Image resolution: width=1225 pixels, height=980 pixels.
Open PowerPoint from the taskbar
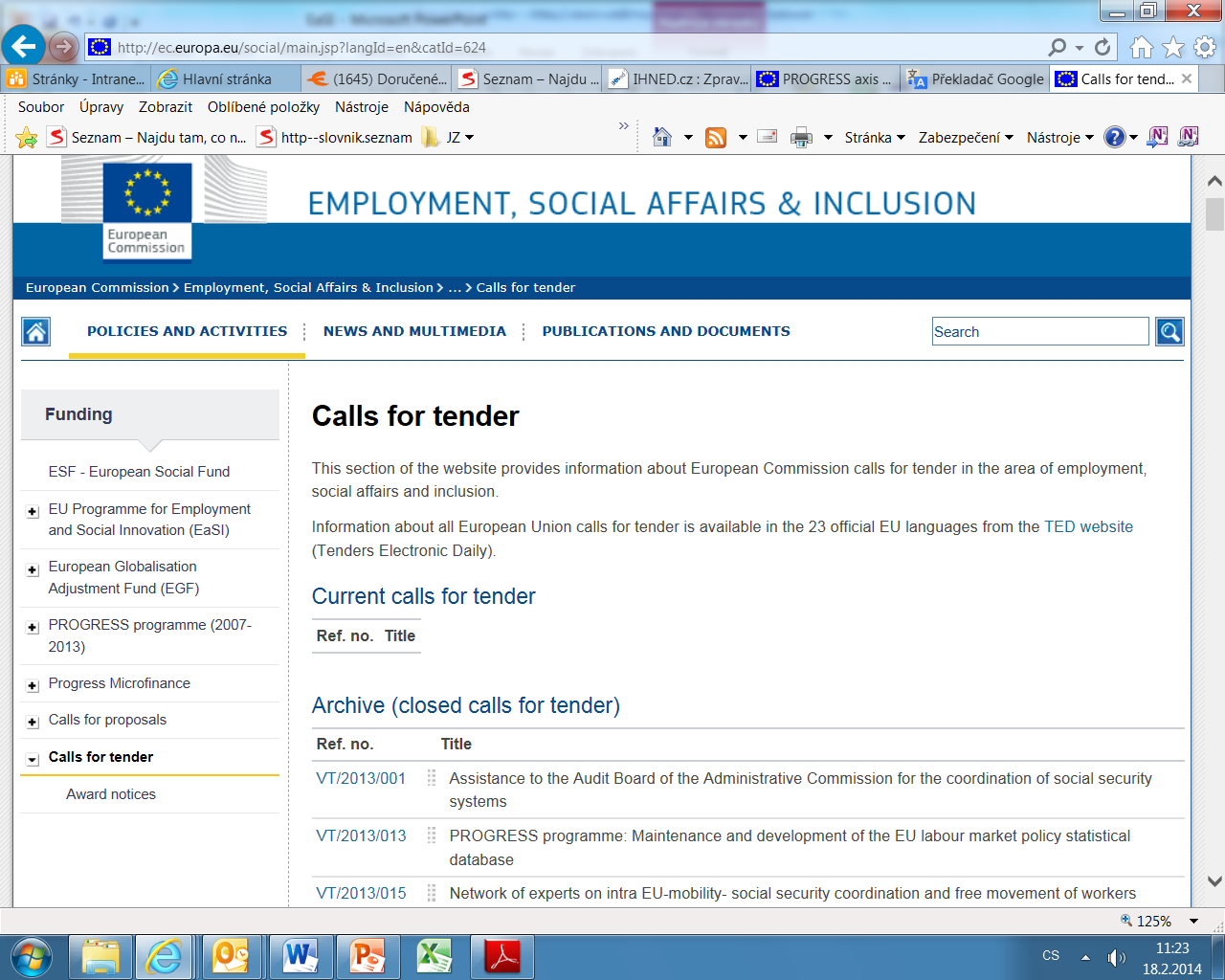pyautogui.click(x=367, y=956)
